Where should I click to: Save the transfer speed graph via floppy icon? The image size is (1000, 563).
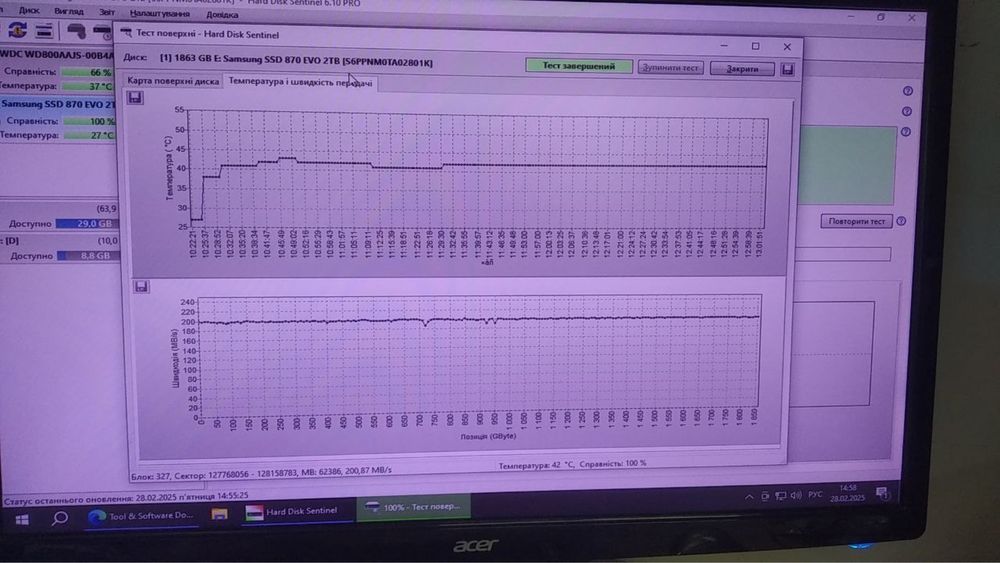point(142,286)
